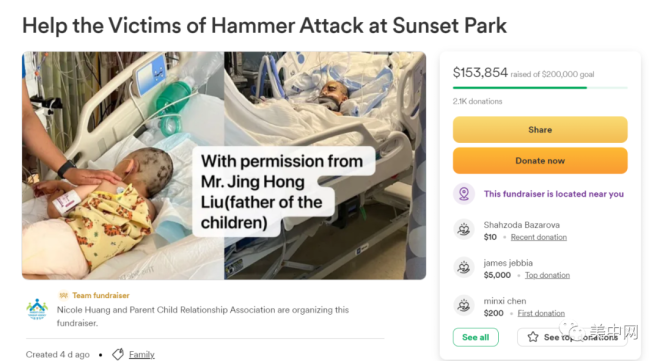
Task: Click the location pin icon
Action: 464,194
